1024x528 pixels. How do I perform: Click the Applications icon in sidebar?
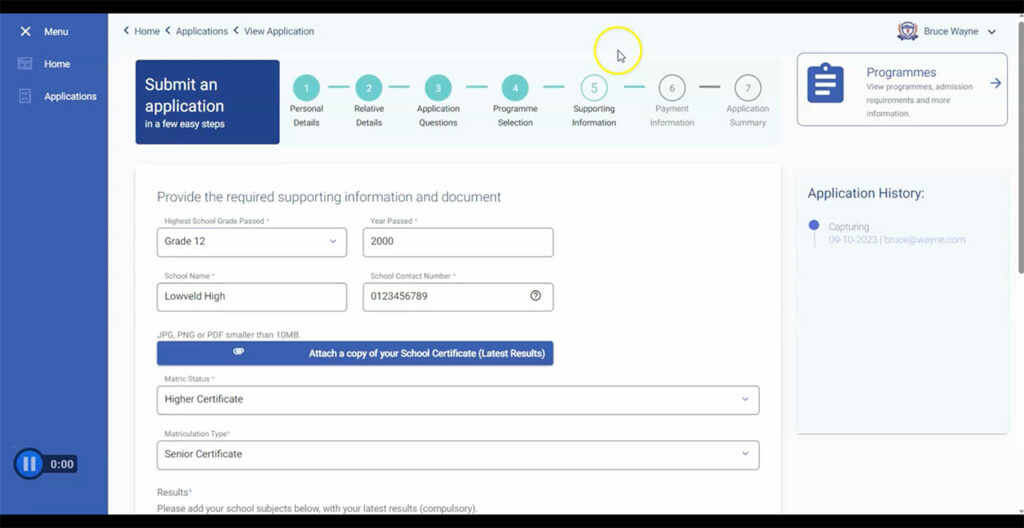(25, 96)
